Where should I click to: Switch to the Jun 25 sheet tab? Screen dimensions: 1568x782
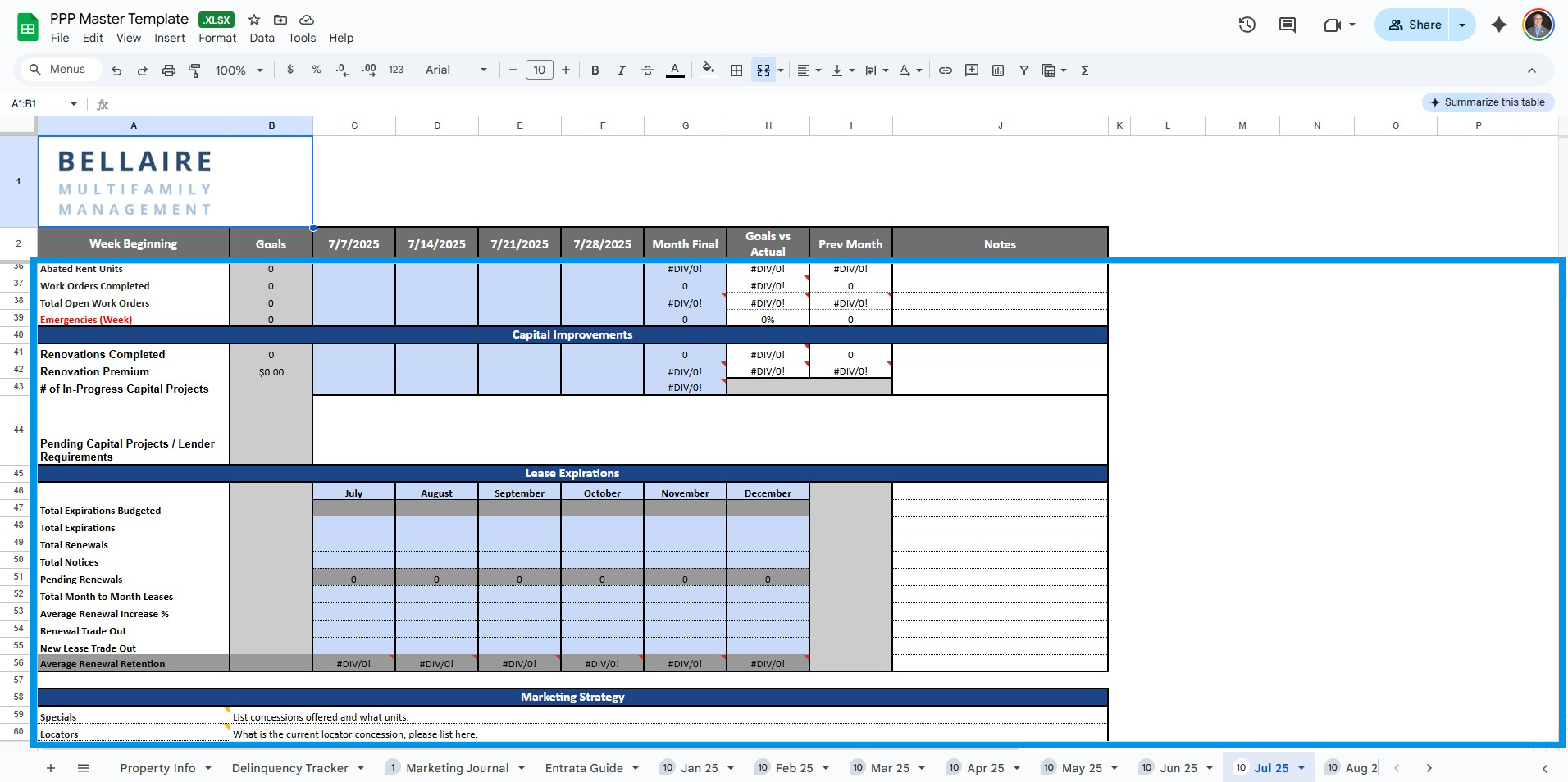pos(1178,768)
